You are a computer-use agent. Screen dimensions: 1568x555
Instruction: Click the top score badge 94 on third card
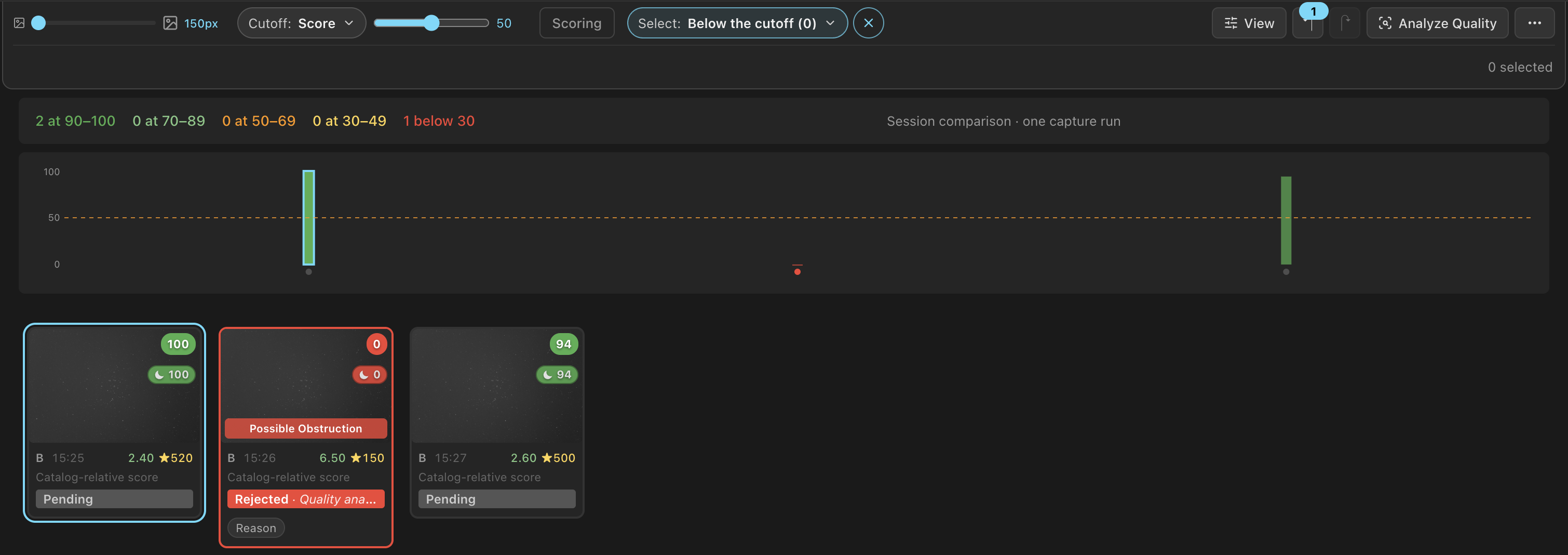point(564,344)
